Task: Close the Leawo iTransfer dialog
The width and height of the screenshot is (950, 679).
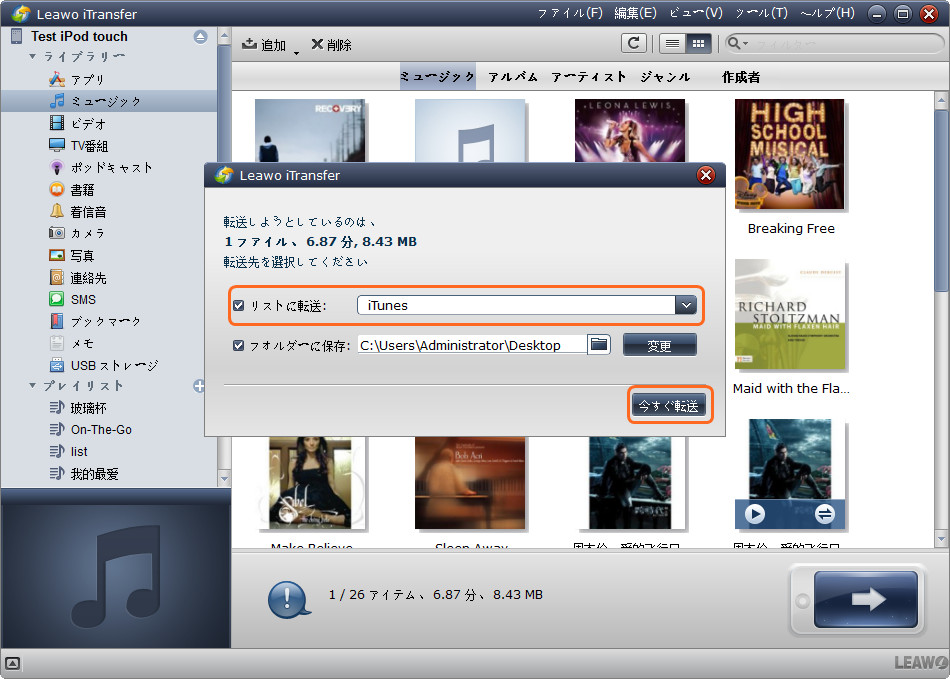Action: tap(705, 175)
